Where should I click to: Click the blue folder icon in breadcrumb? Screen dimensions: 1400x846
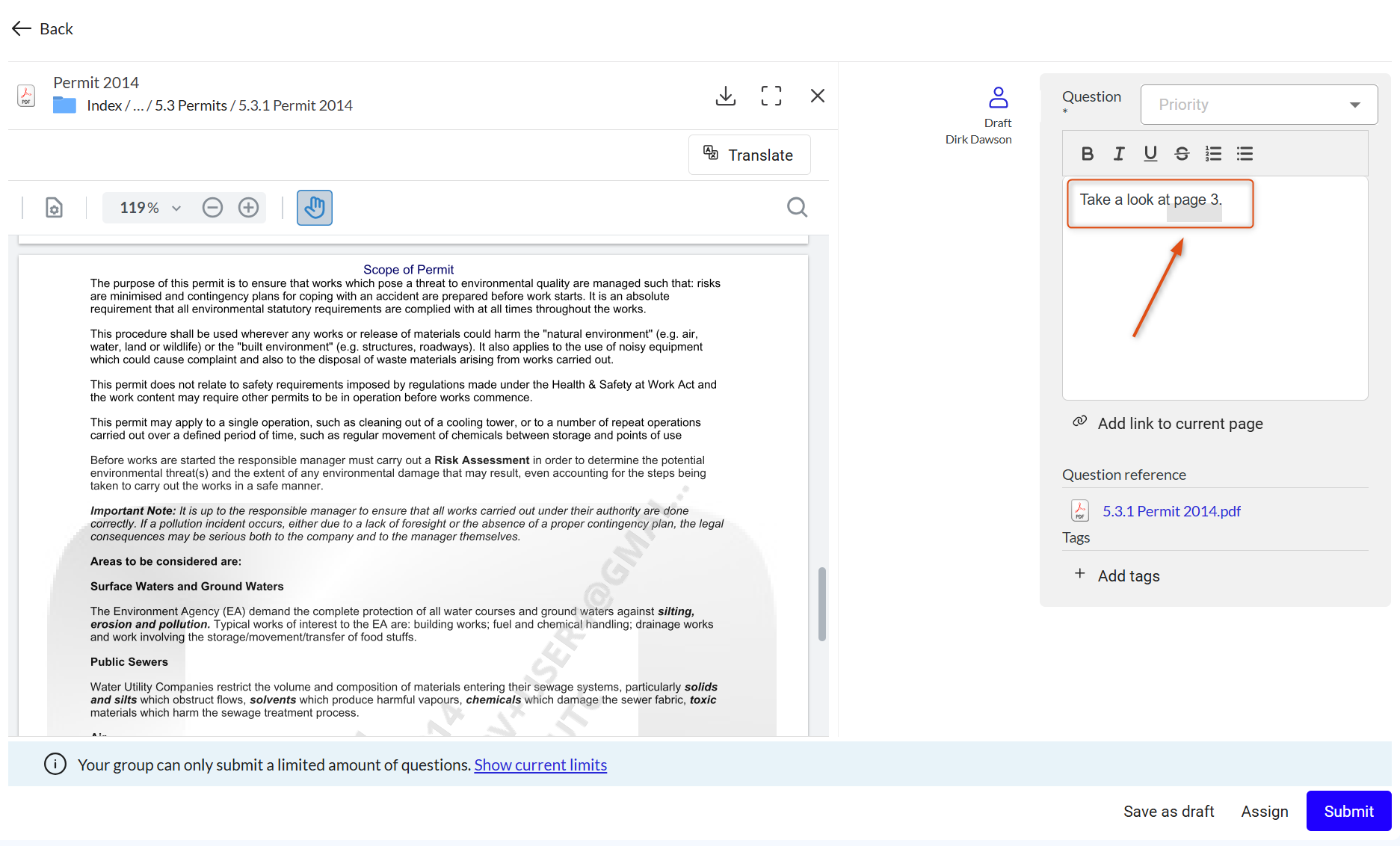[64, 105]
